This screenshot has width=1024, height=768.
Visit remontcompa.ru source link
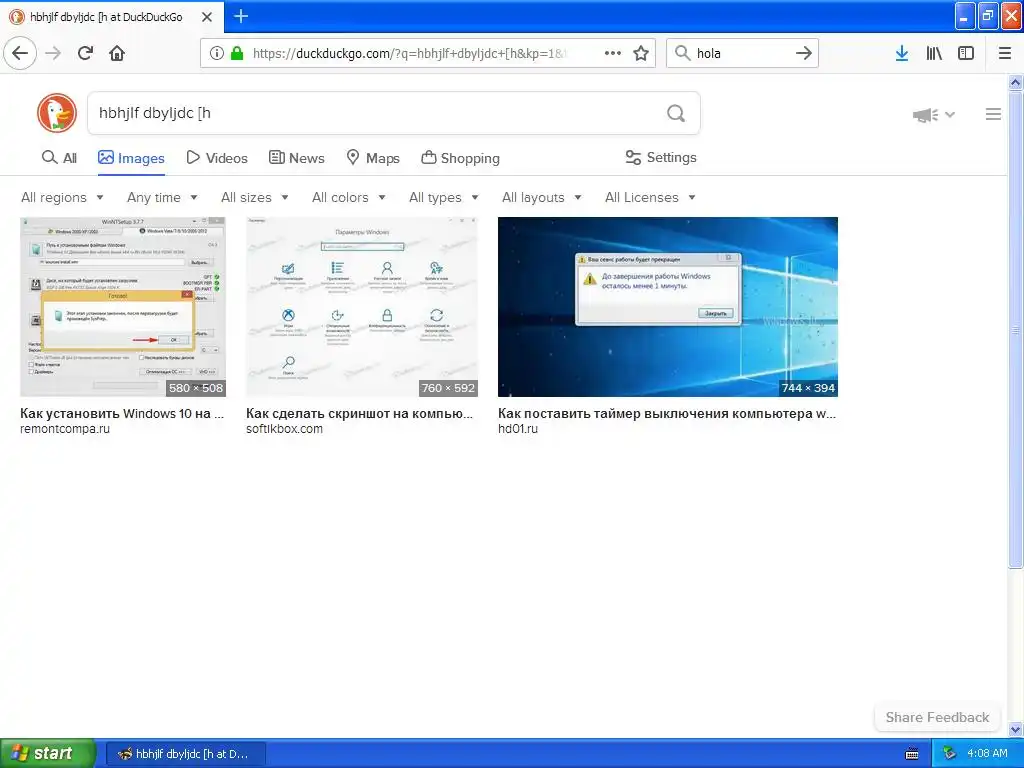[x=65, y=429]
